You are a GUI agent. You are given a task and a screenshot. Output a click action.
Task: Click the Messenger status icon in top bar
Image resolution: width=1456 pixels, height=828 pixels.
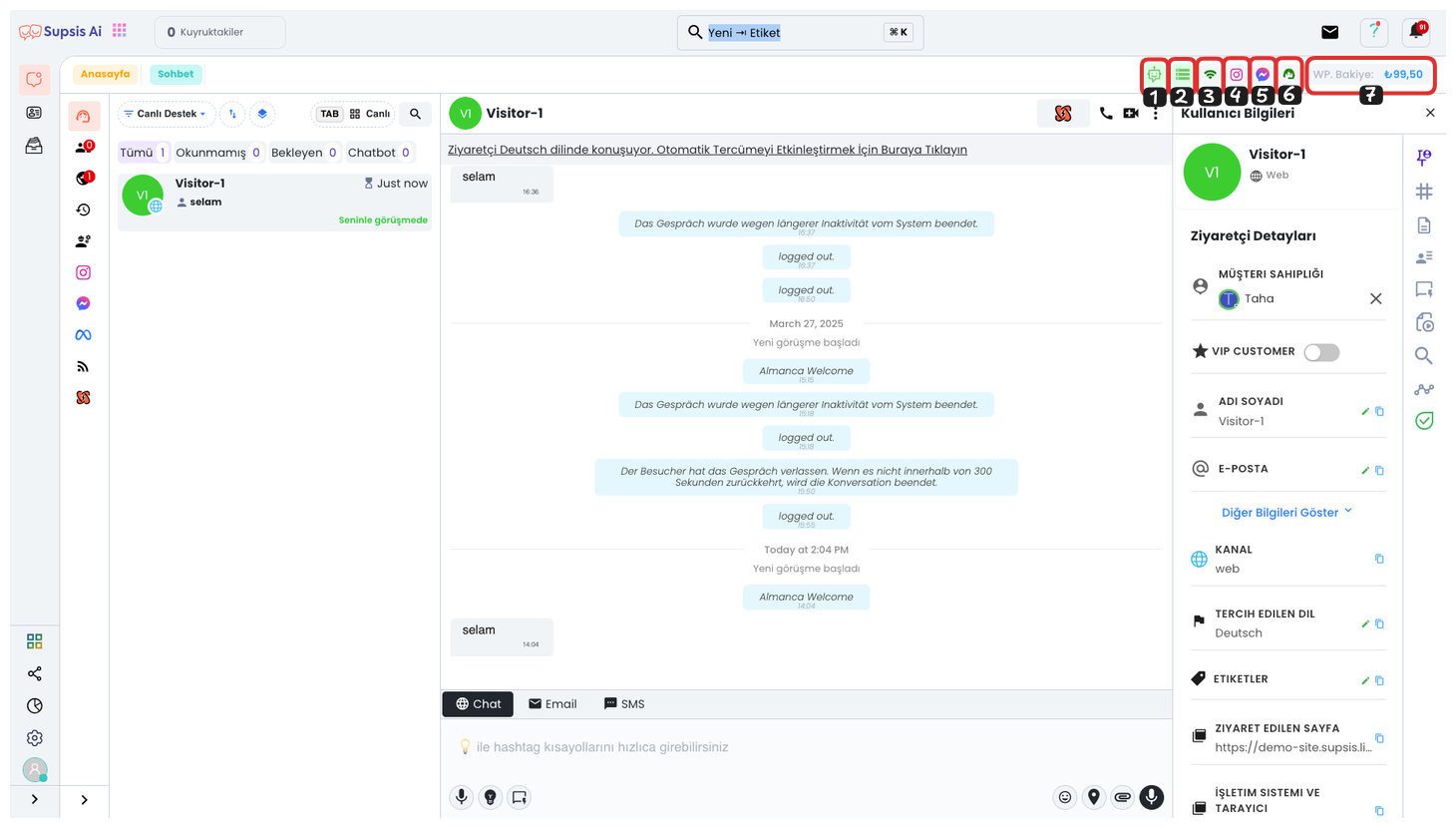coord(1263,74)
